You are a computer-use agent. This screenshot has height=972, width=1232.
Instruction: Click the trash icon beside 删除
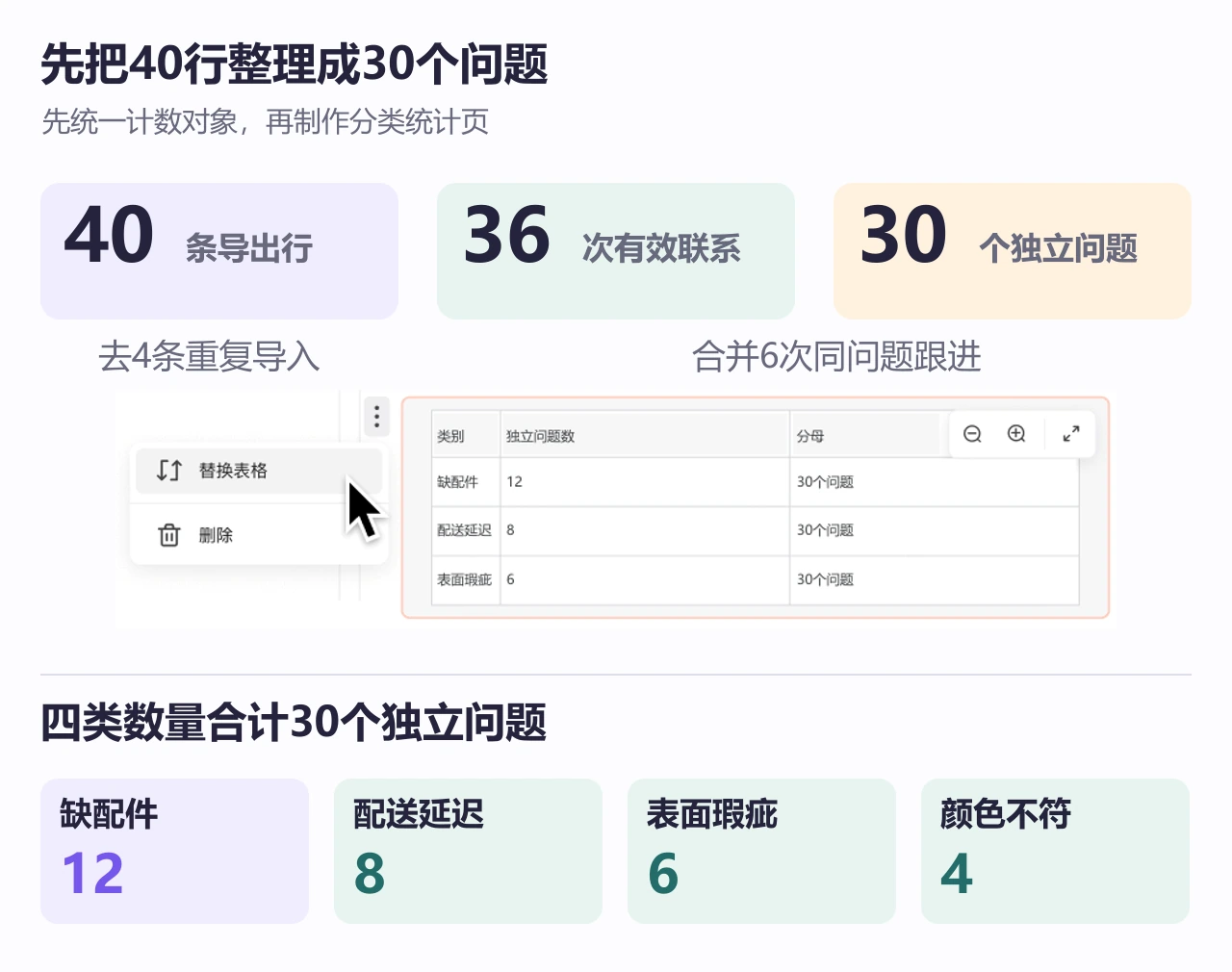(x=169, y=535)
